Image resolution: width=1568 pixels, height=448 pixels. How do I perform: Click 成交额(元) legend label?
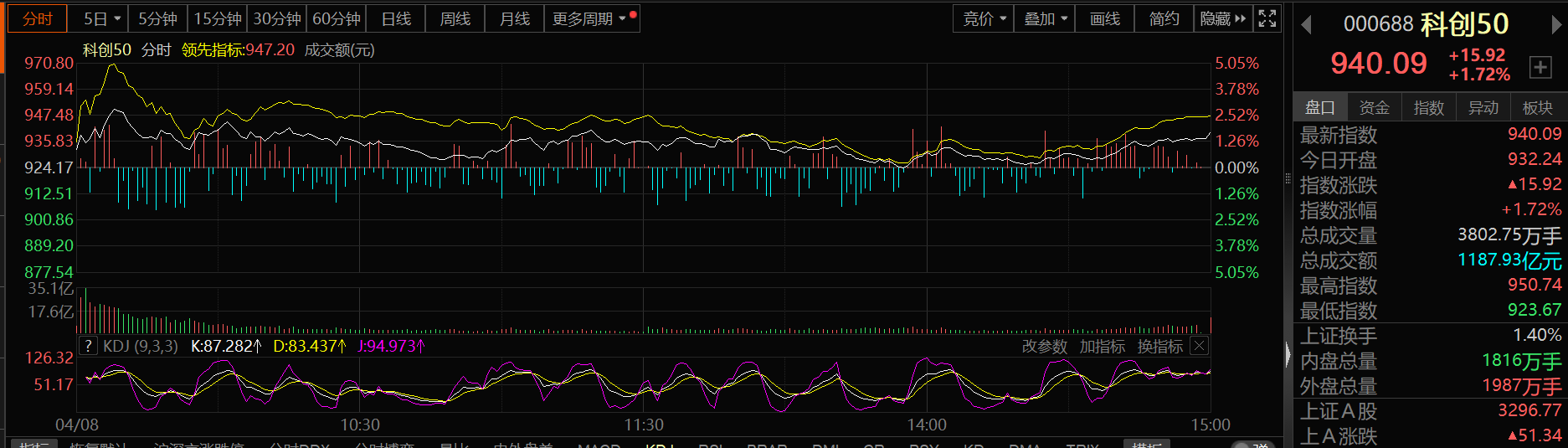point(339,50)
